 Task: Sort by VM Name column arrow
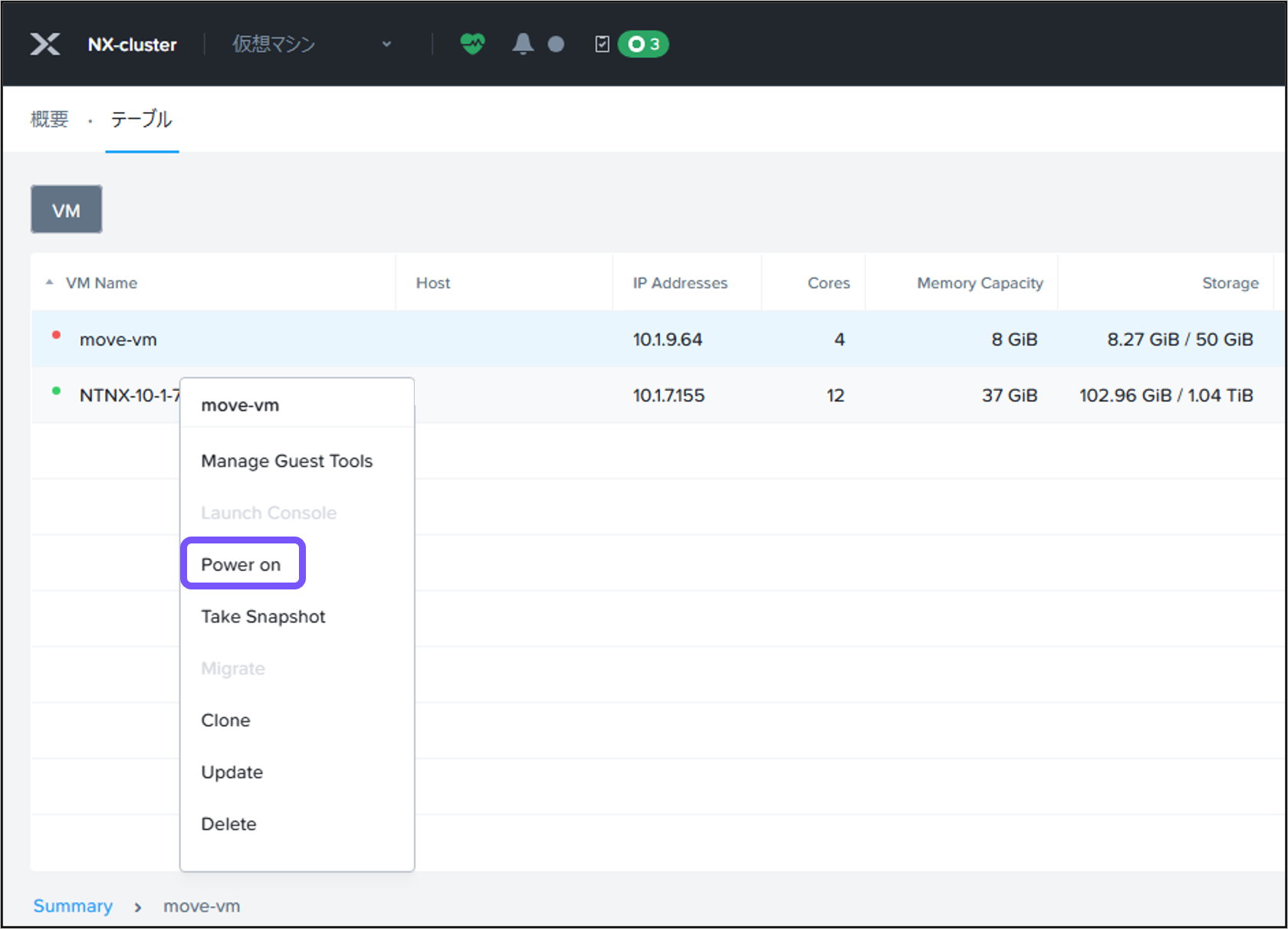pyautogui.click(x=50, y=283)
